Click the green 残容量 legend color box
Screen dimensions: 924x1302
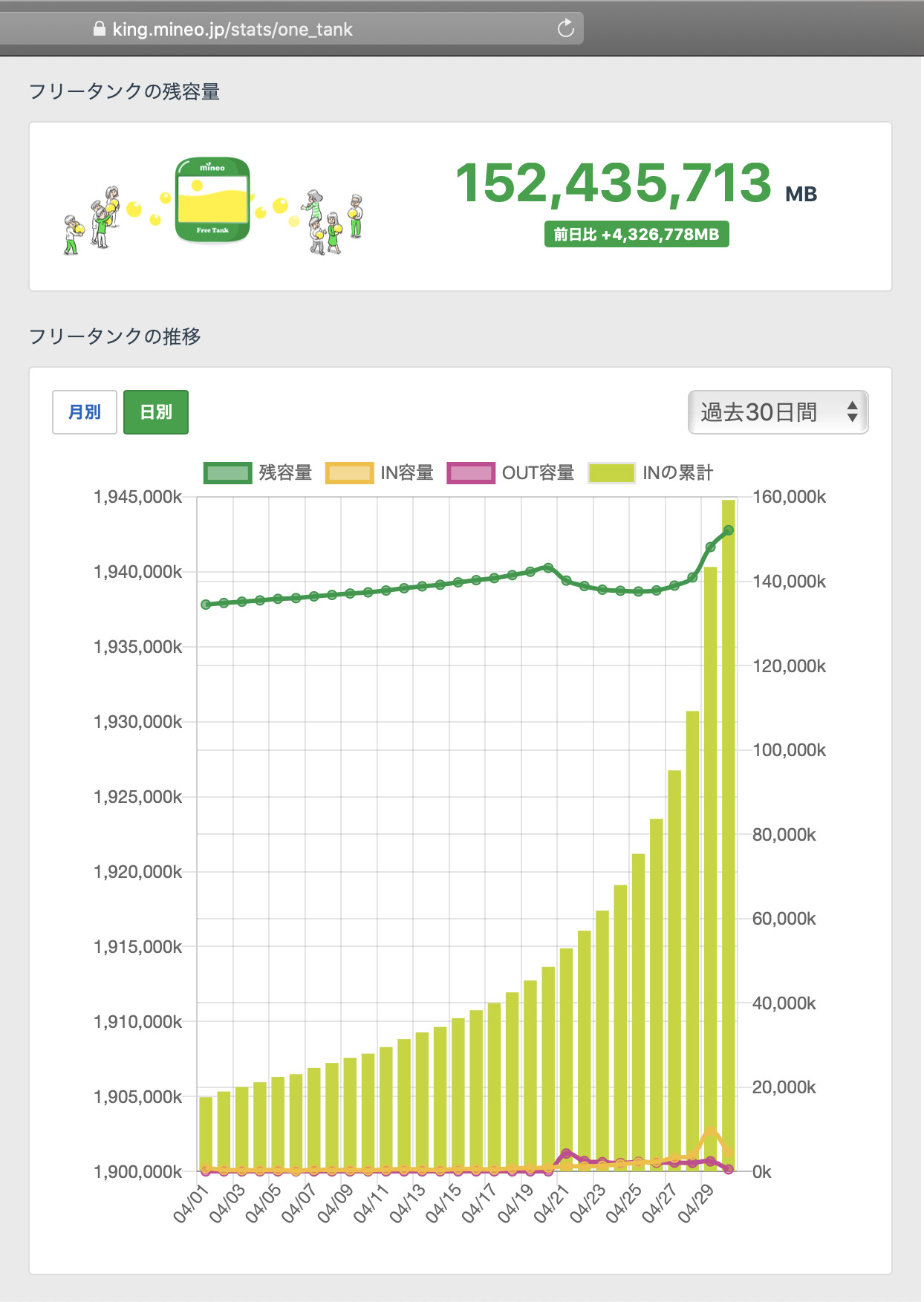tap(228, 473)
